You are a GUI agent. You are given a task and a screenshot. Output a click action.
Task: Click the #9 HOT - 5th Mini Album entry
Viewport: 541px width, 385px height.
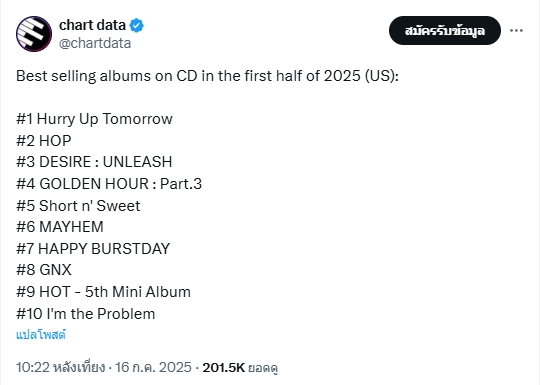pos(103,292)
